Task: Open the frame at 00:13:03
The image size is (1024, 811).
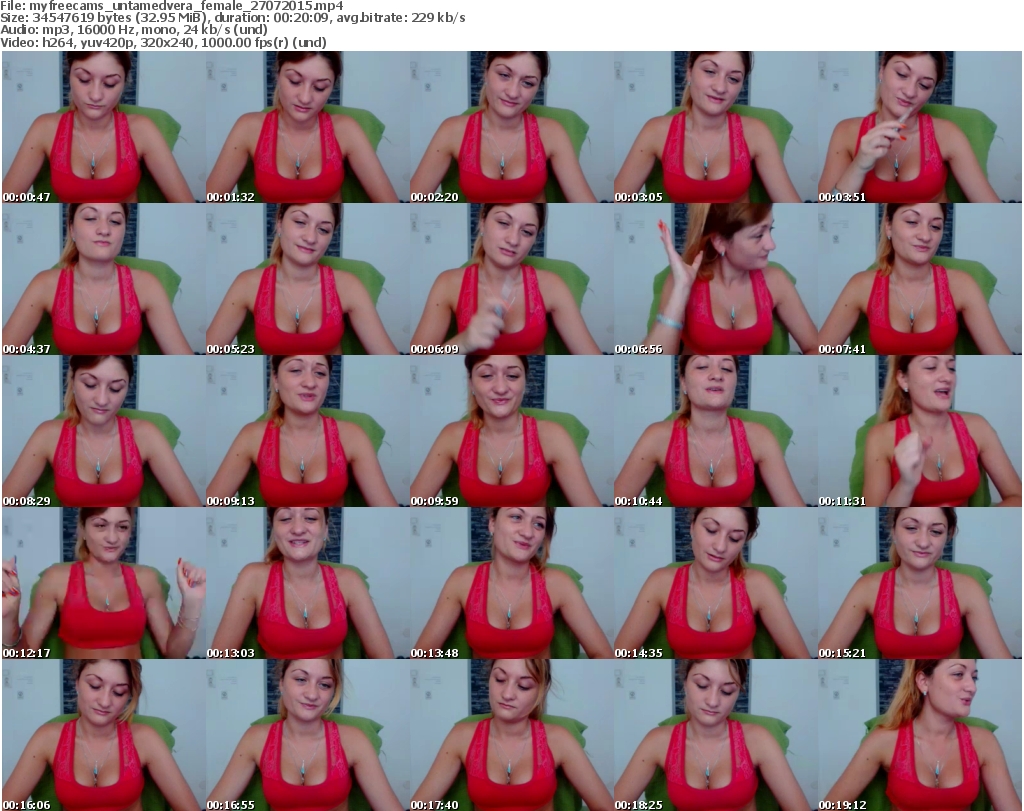Action: [x=308, y=583]
